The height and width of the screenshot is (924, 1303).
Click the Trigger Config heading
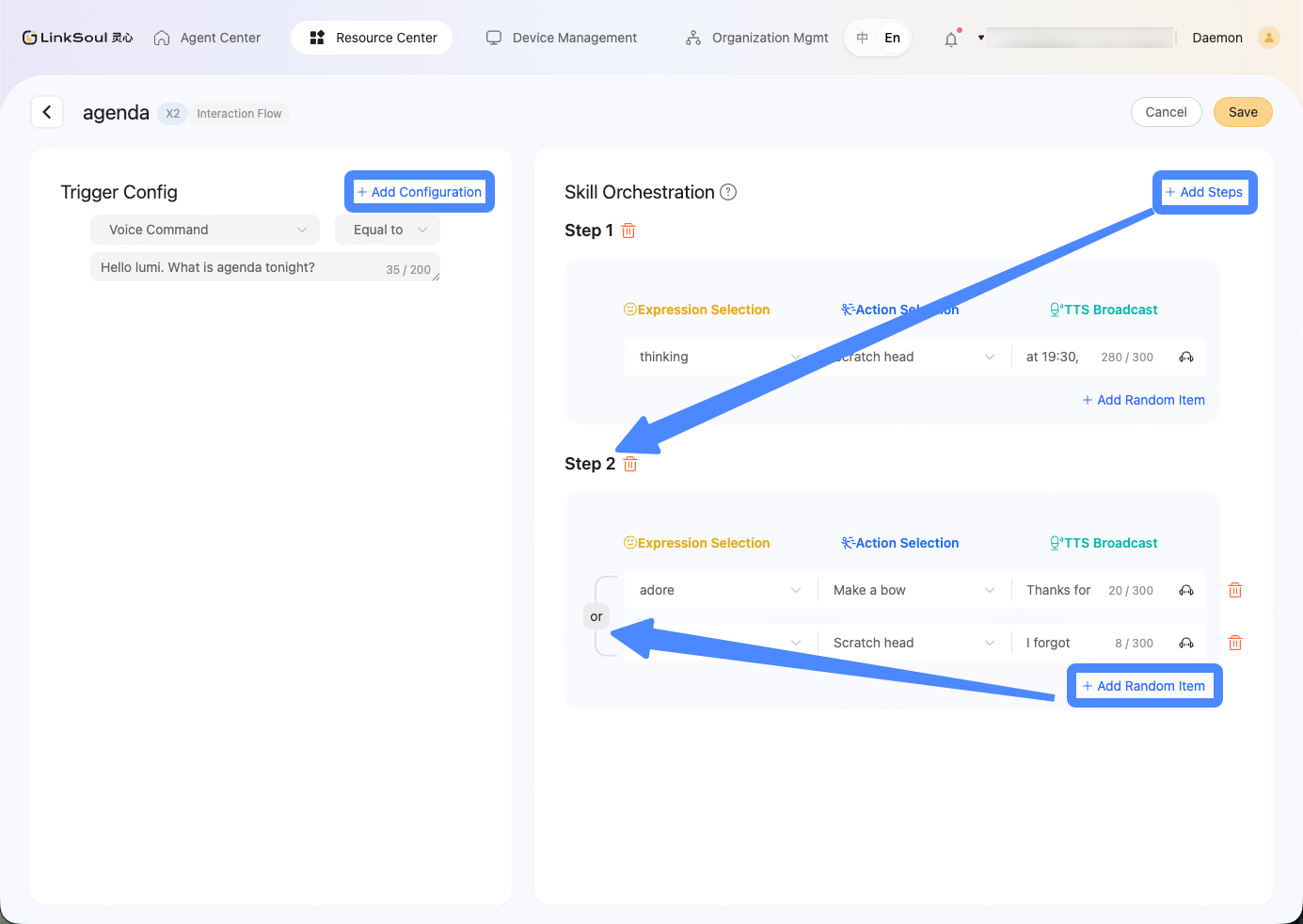coord(119,192)
